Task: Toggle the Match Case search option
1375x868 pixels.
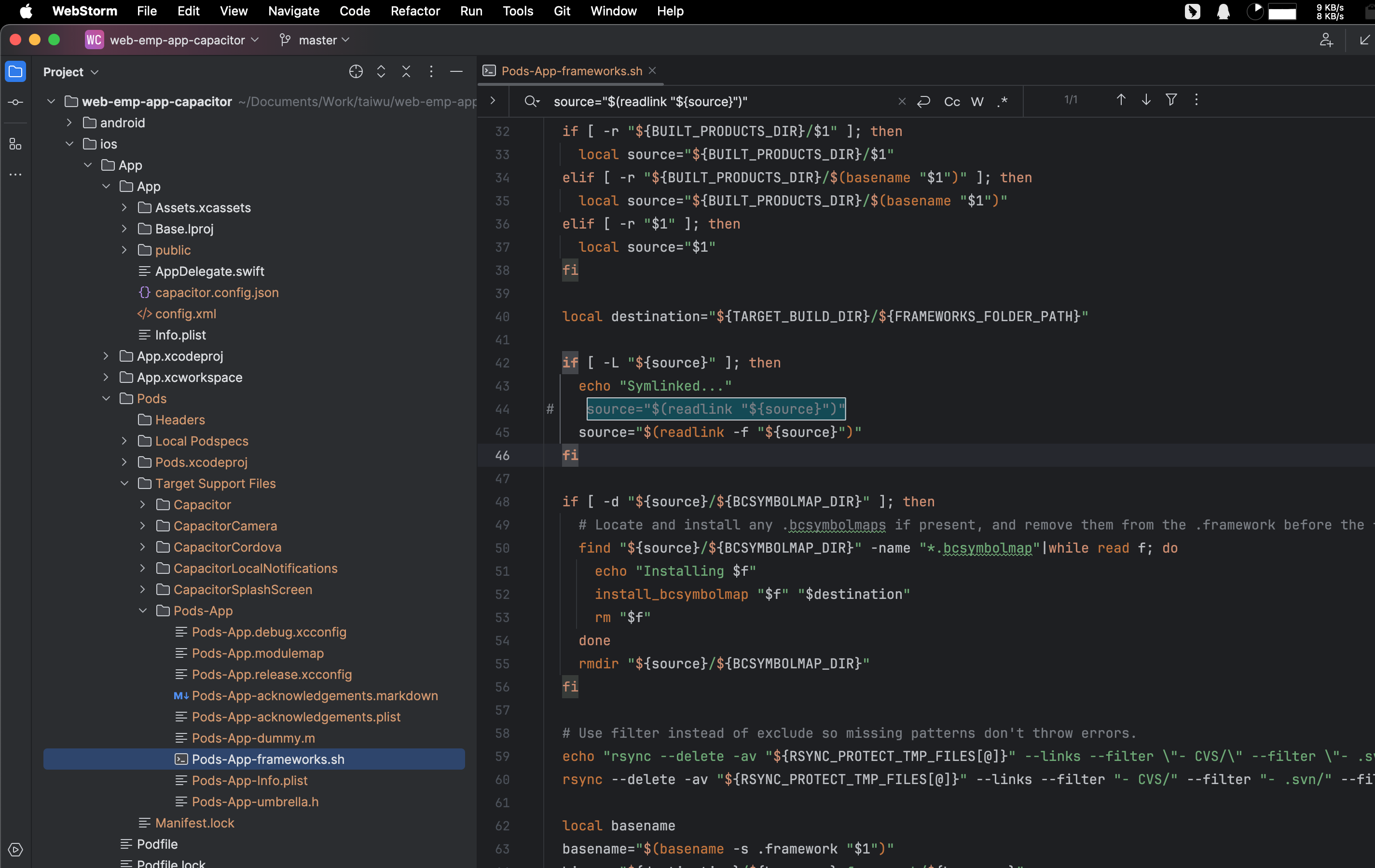Action: point(952,102)
